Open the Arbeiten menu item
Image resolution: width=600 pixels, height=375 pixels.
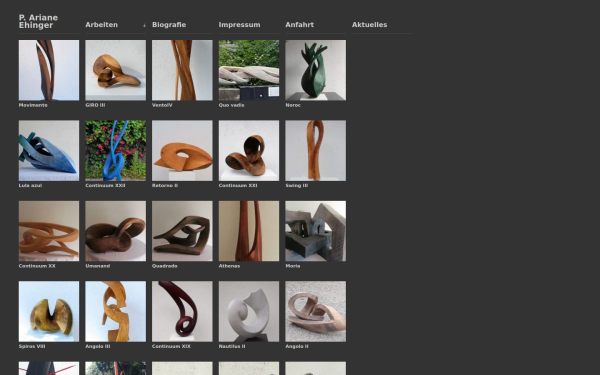[x=101, y=25]
